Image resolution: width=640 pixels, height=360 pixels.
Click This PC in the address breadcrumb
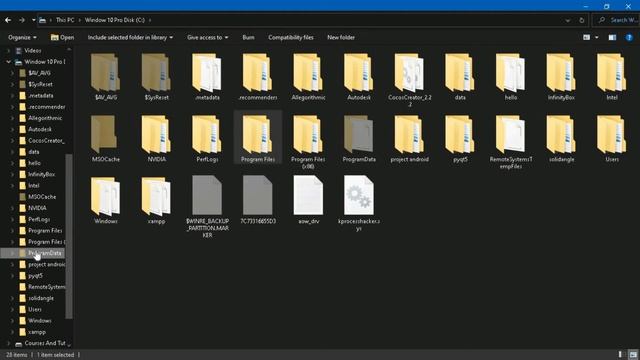point(65,20)
